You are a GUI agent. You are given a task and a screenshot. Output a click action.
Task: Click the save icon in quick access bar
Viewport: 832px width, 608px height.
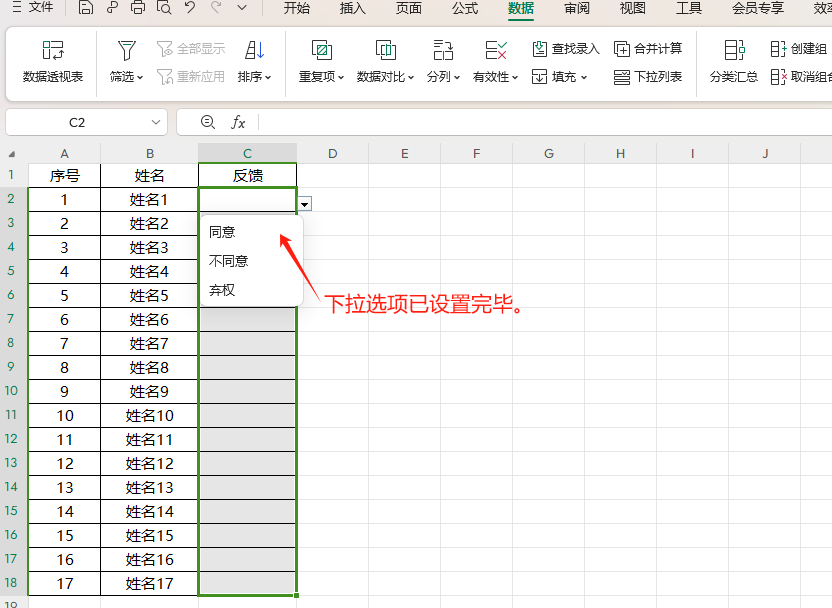pyautogui.click(x=85, y=7)
